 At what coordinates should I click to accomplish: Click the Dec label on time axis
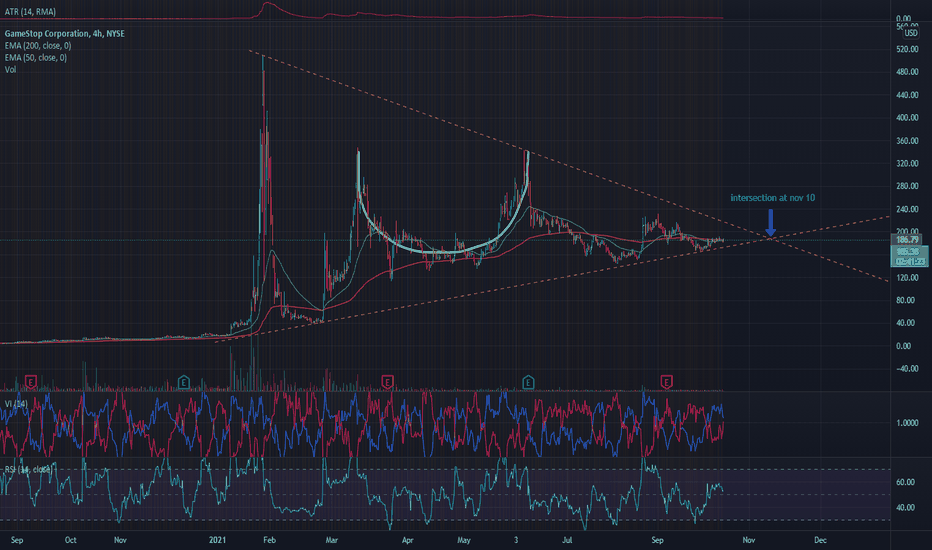click(820, 540)
